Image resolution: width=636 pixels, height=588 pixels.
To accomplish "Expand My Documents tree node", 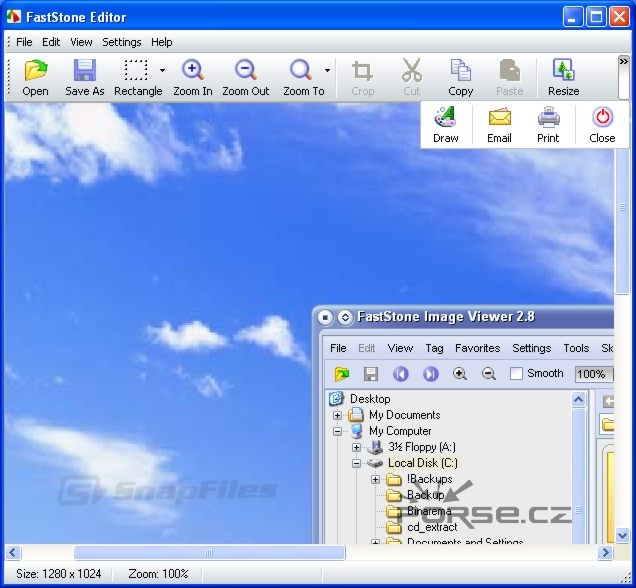I will pyautogui.click(x=337, y=415).
